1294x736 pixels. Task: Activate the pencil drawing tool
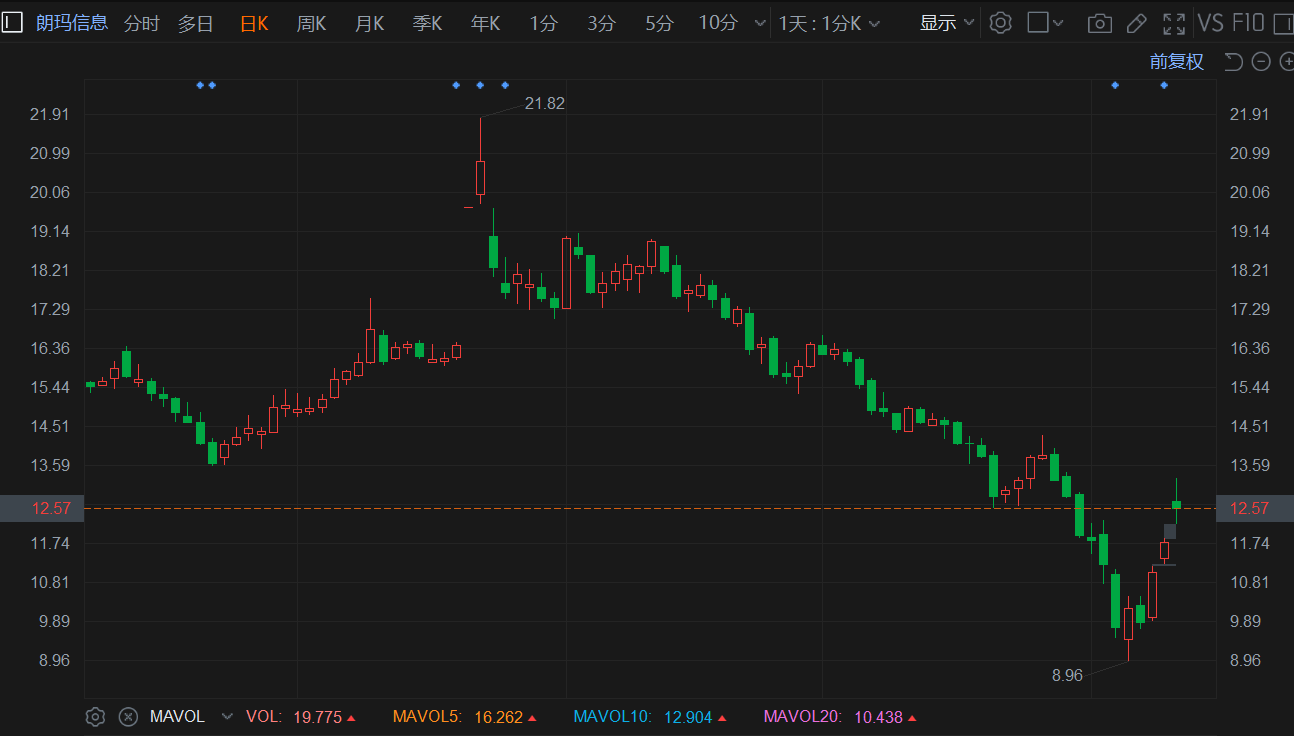1136,23
